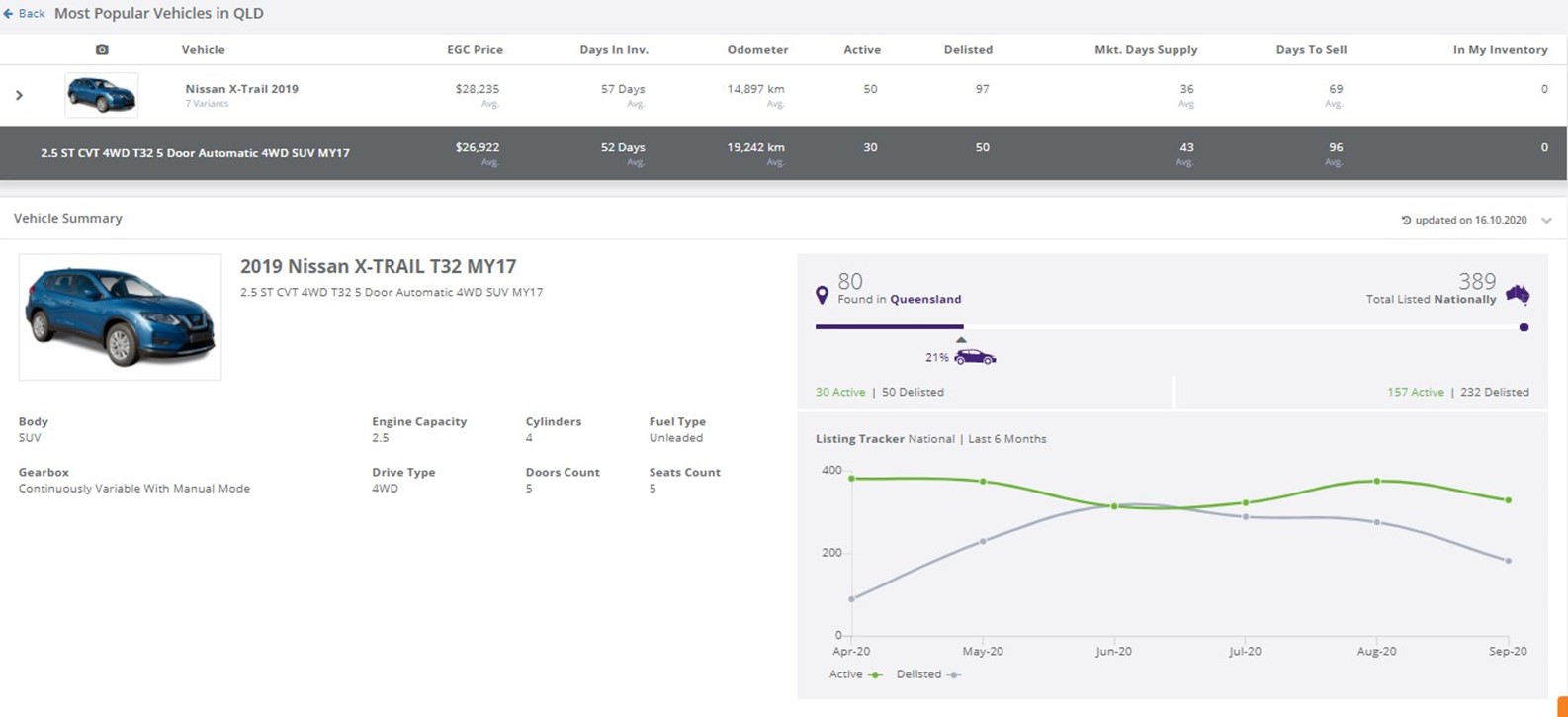This screenshot has height=717, width=1568.
Task: Click the Delisted data point for May-20
Action: [x=983, y=541]
